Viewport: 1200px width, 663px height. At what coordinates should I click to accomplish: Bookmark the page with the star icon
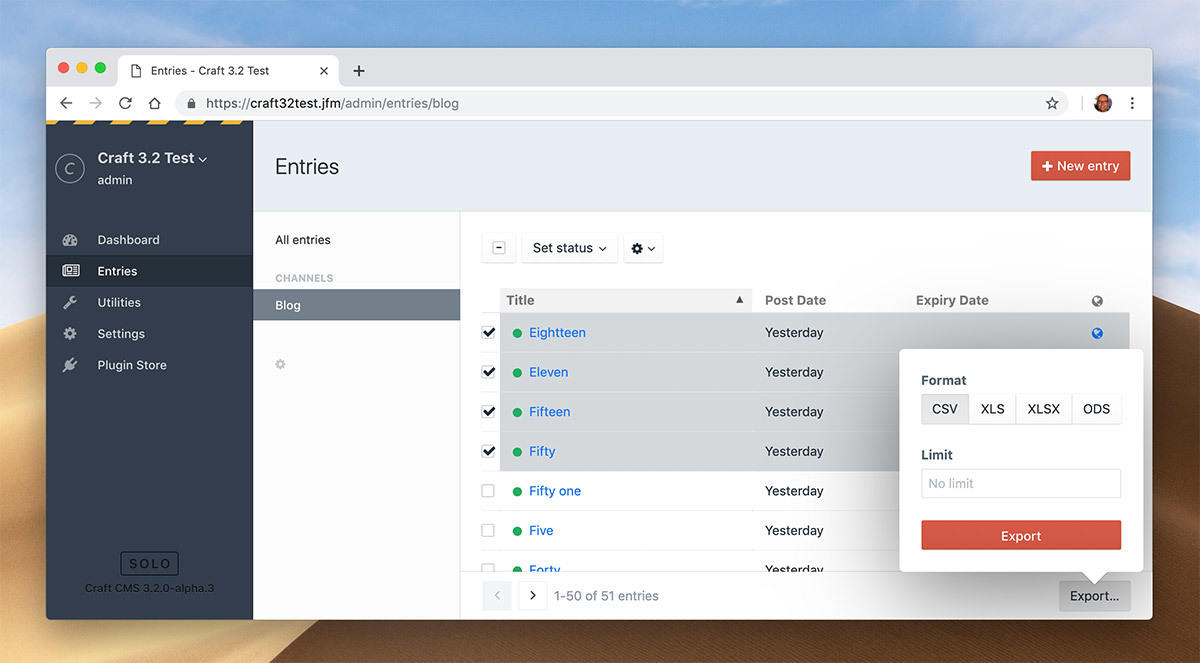[1052, 103]
